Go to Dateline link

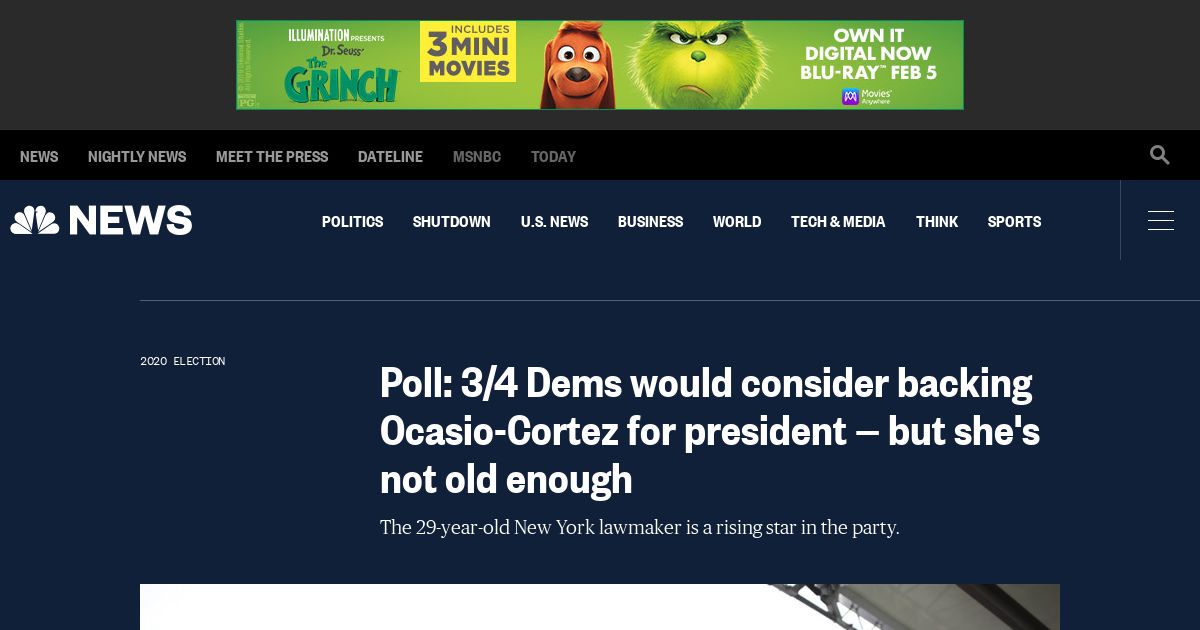[390, 157]
